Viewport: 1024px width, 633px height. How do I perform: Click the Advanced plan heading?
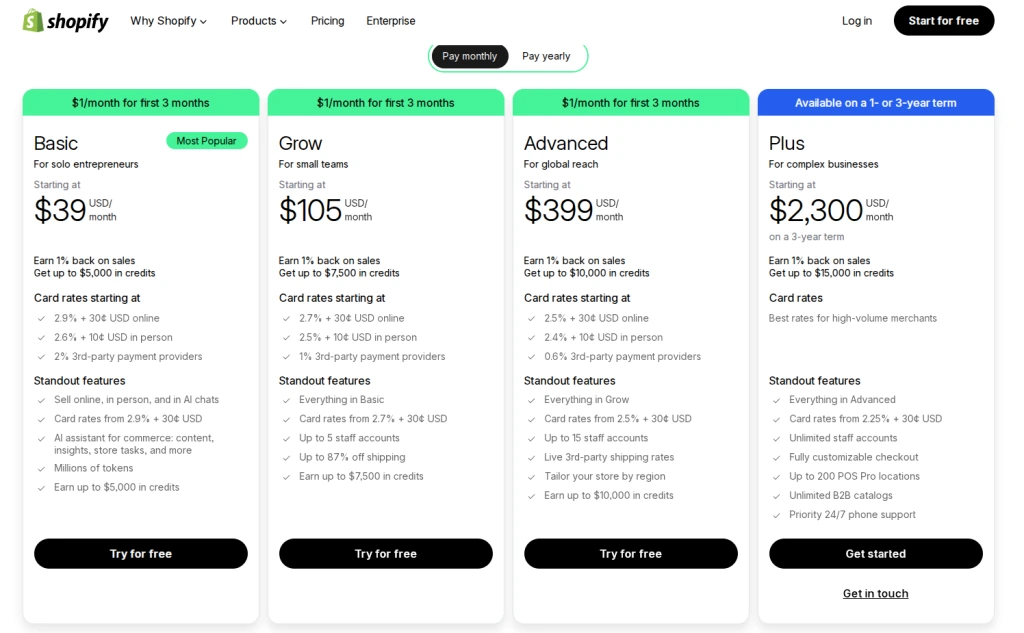pos(566,143)
